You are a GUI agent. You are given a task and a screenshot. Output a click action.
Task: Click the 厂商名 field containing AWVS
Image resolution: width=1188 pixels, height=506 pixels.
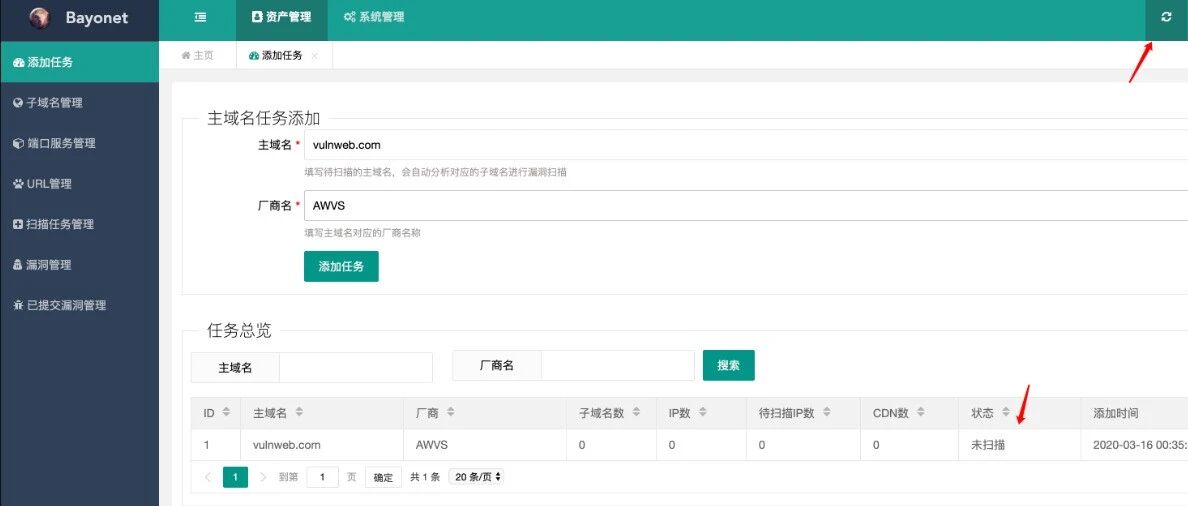[x=746, y=205]
